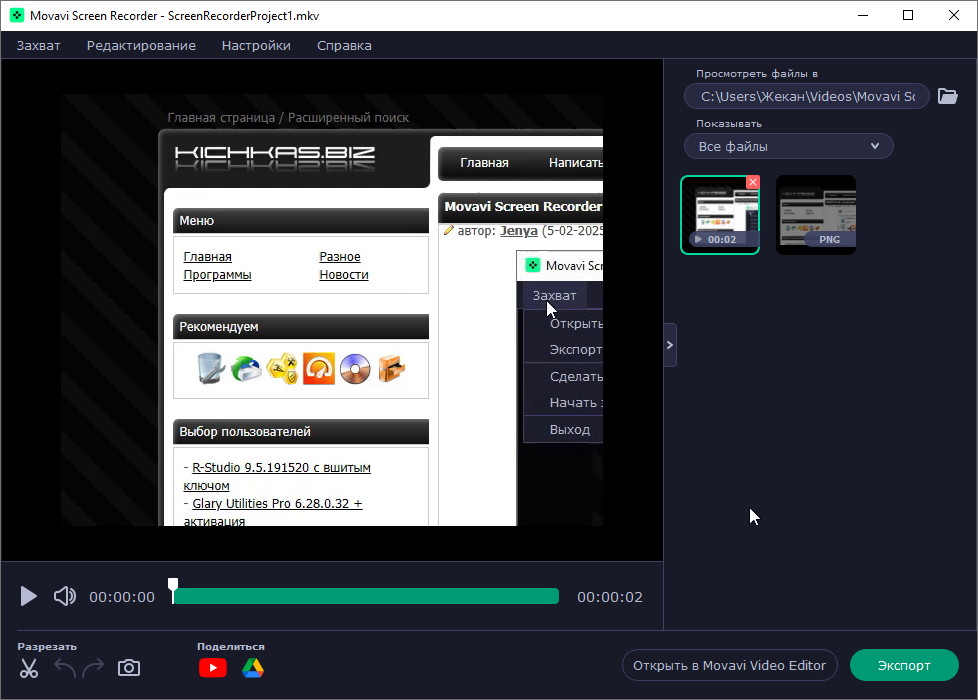Image resolution: width=978 pixels, height=700 pixels.
Task: Click the 'Разрезать' label
Action: tap(47, 646)
